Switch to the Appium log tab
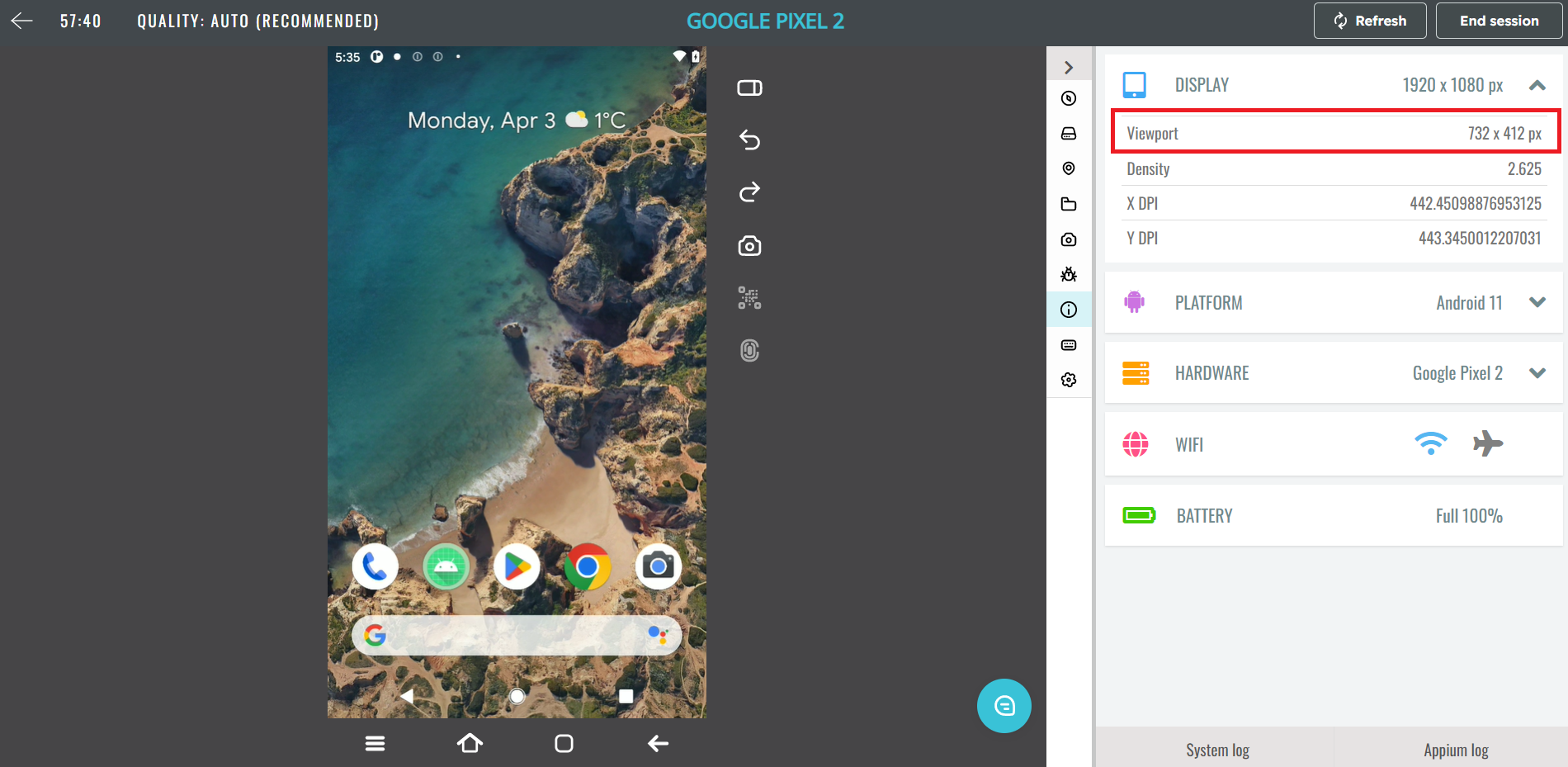This screenshot has width=1568, height=767. (x=1456, y=750)
